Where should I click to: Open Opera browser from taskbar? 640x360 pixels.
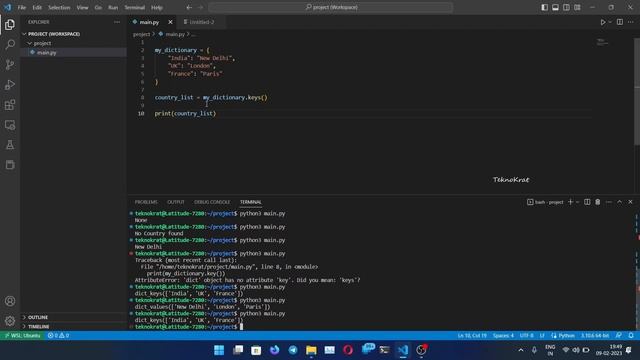click(348, 350)
